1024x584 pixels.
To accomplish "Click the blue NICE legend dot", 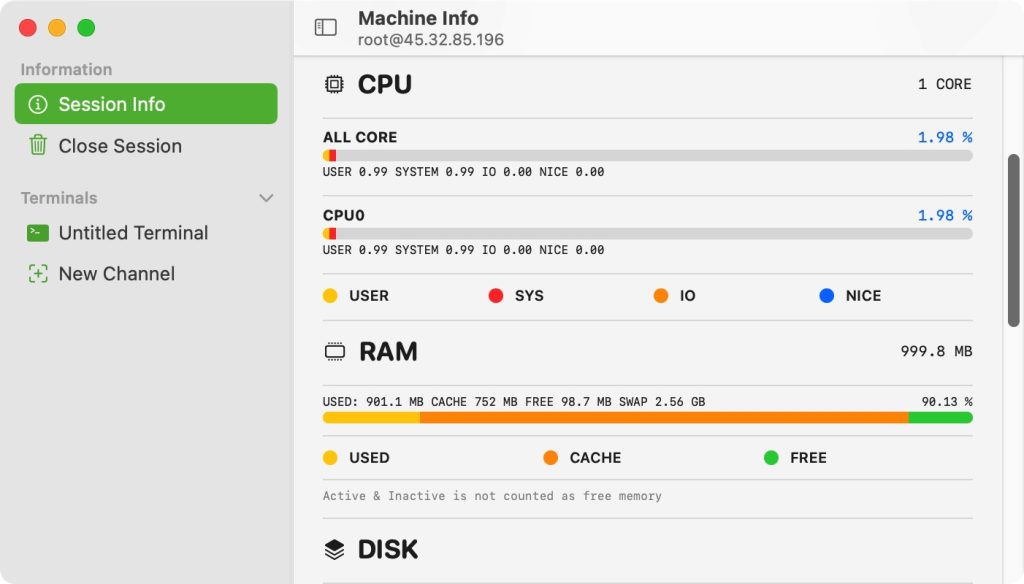I will click(x=827, y=296).
